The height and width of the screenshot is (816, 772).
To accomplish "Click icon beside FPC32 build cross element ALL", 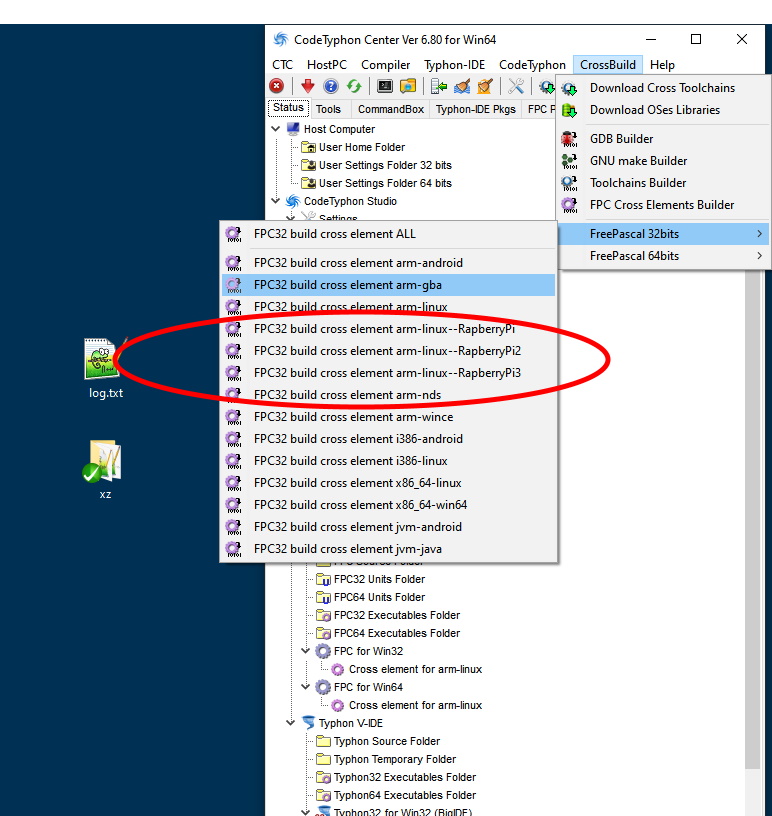I will point(233,234).
